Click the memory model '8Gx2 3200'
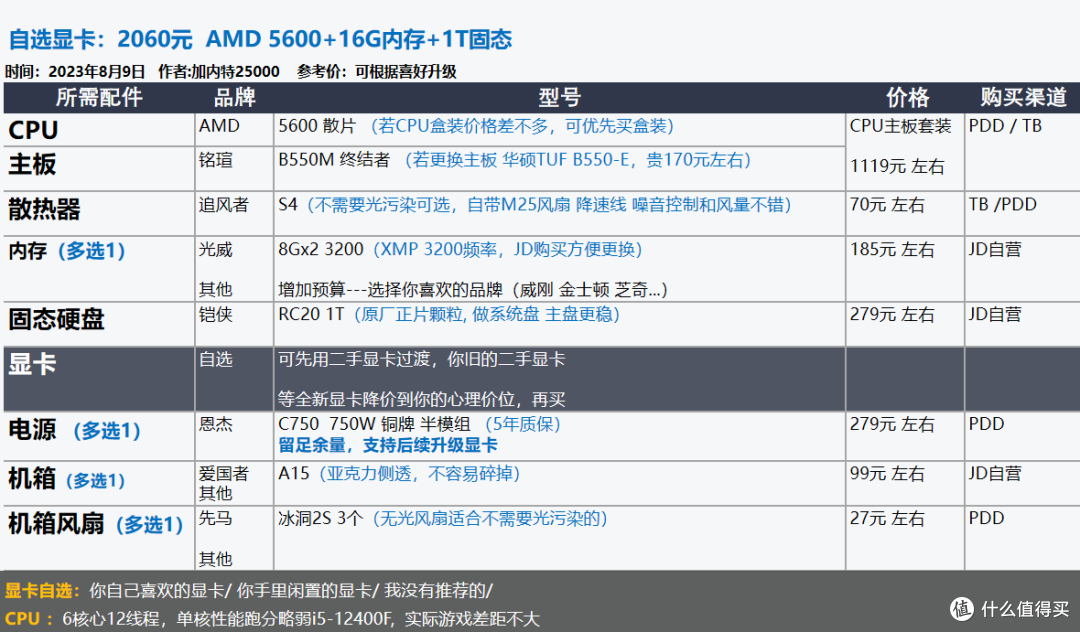Image resolution: width=1080 pixels, height=632 pixels. click(x=321, y=250)
